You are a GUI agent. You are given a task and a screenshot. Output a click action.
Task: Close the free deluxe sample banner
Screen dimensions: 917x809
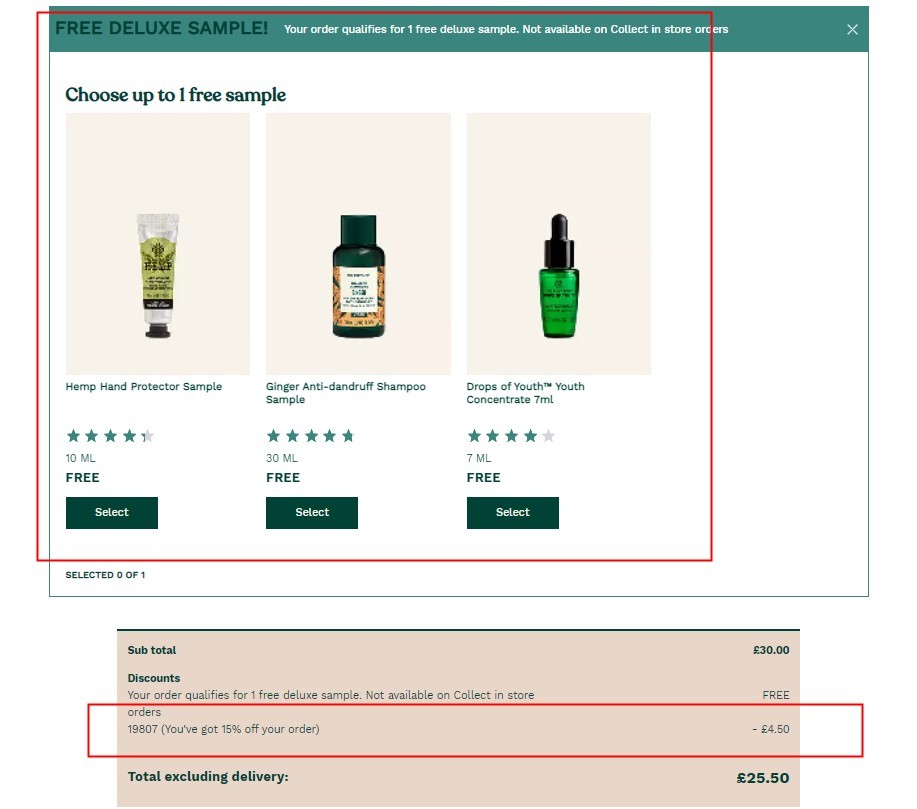point(852,29)
